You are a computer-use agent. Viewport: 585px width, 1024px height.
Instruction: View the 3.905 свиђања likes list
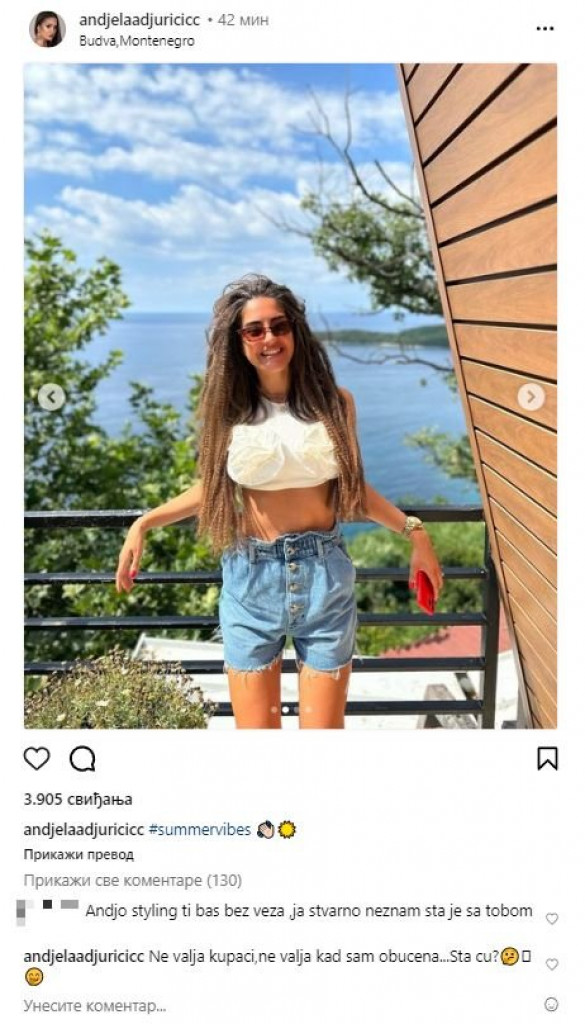click(x=78, y=799)
